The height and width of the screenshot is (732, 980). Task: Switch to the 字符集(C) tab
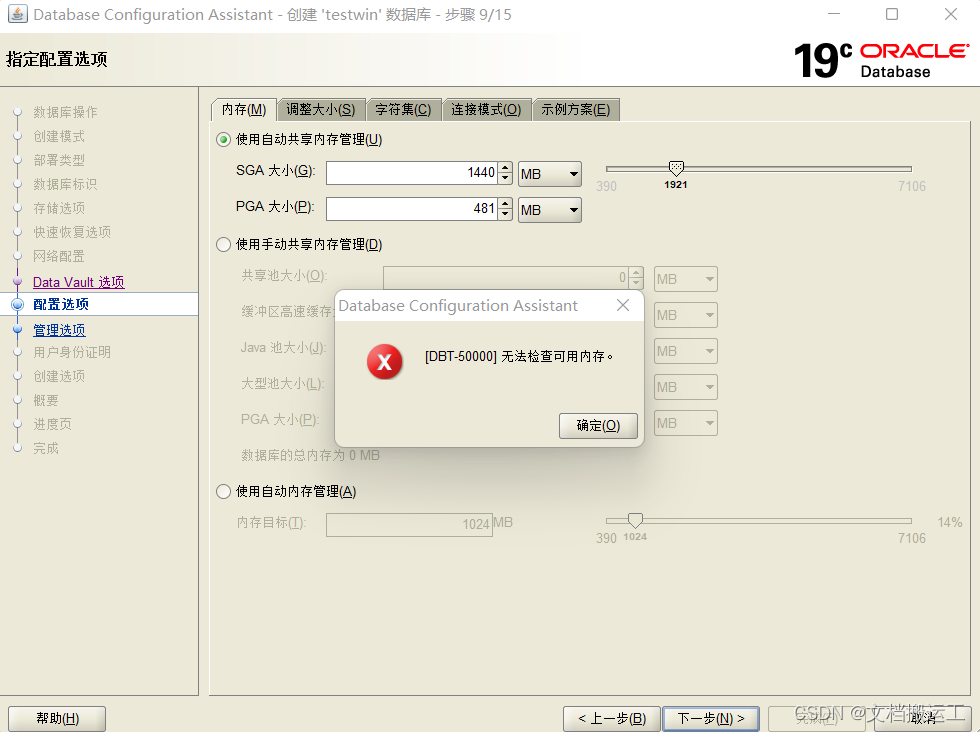point(403,109)
